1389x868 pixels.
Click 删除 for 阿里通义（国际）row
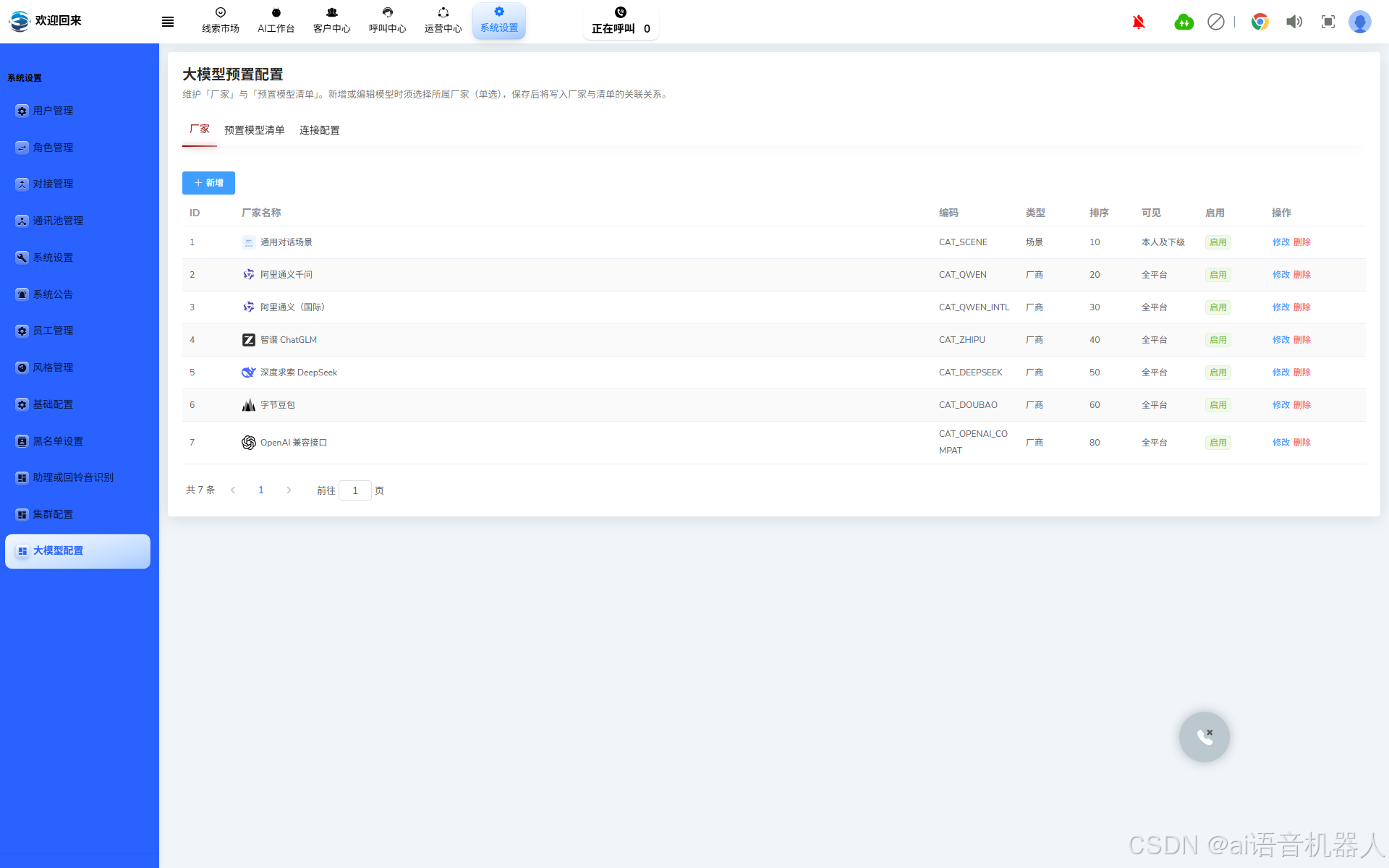pyautogui.click(x=1302, y=307)
